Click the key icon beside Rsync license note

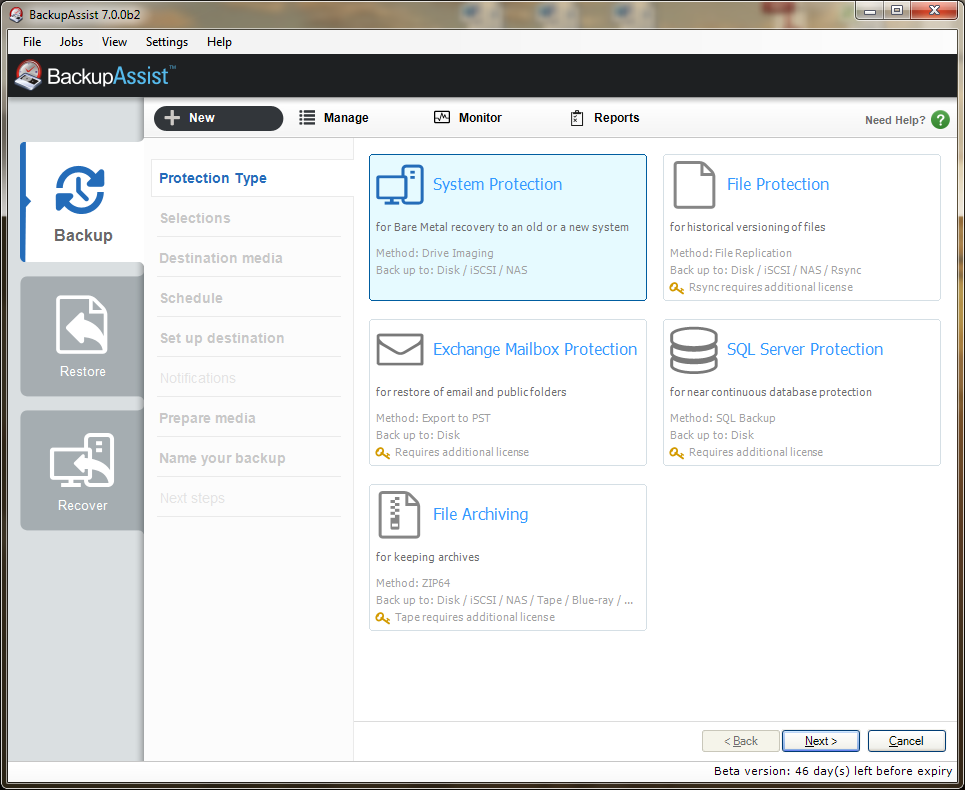[x=677, y=287]
